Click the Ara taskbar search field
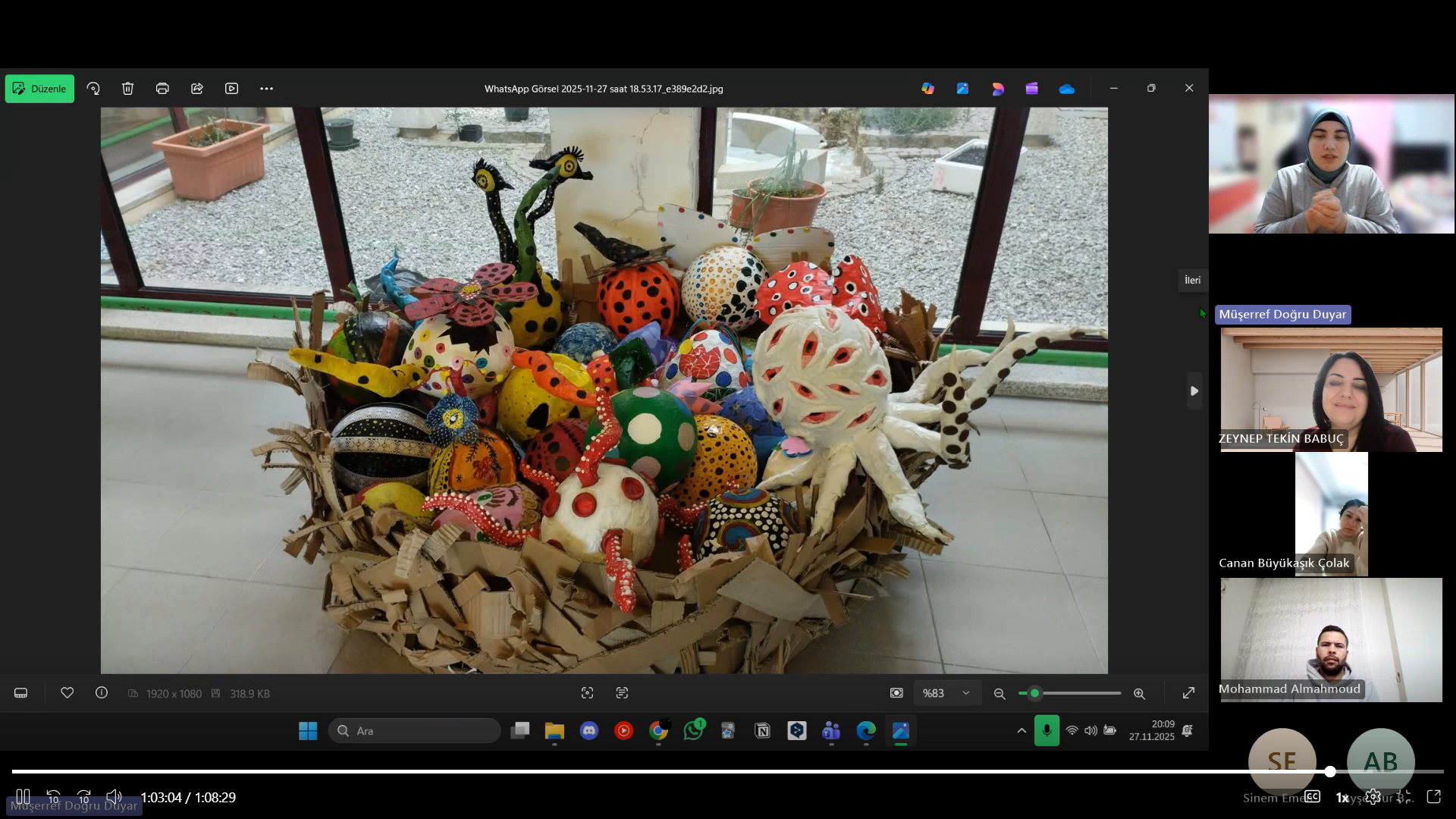 point(415,731)
